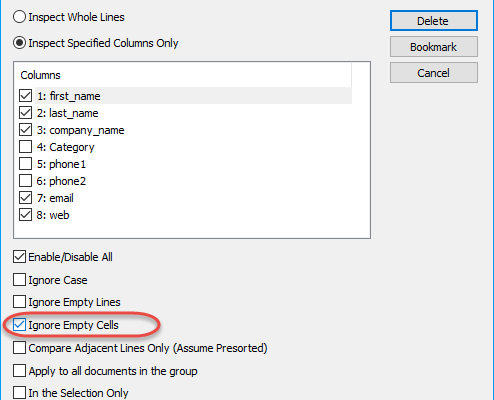Image resolution: width=494 pixels, height=400 pixels.
Task: Uncheck the 3: company_name column
Action: tap(26, 130)
